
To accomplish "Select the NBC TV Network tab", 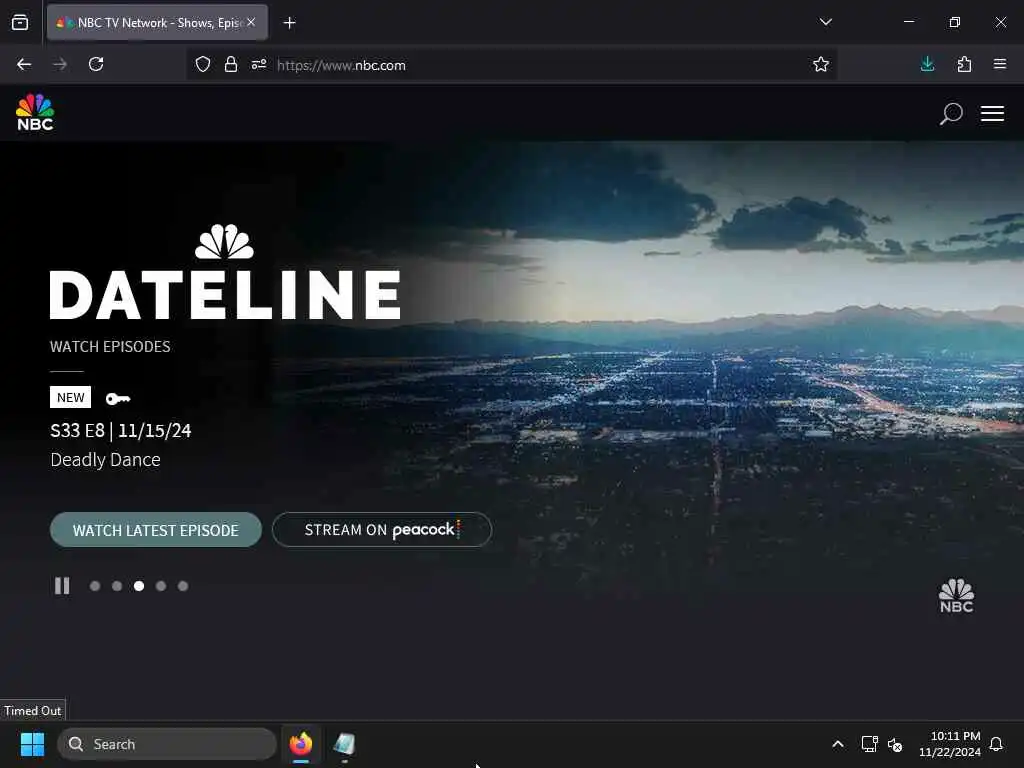I will click(x=157, y=23).
